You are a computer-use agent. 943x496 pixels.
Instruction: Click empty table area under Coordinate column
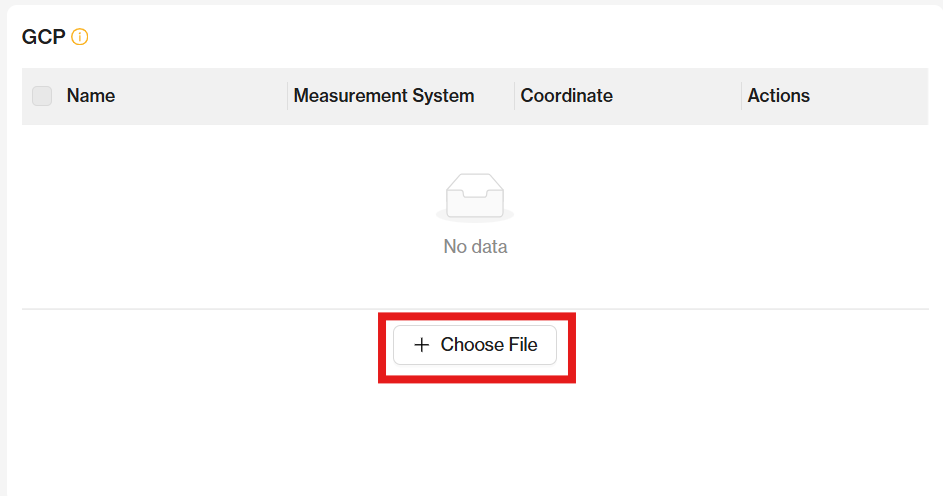coord(628,216)
